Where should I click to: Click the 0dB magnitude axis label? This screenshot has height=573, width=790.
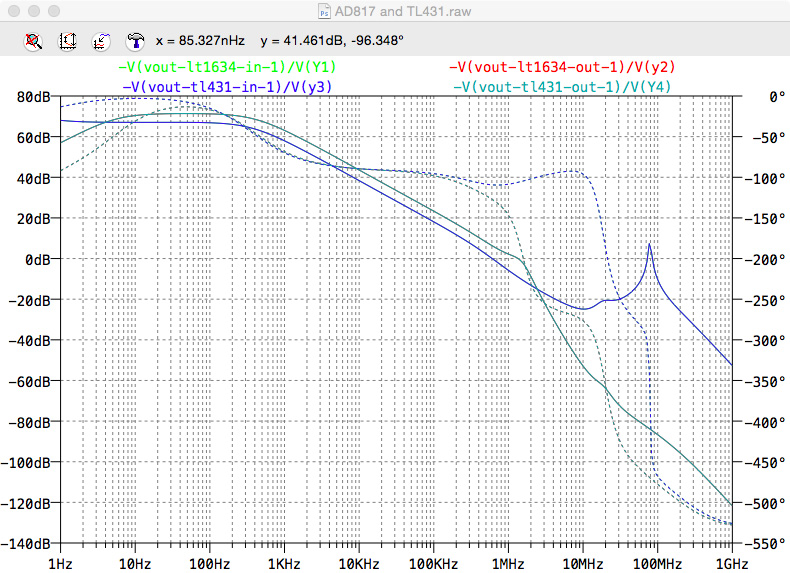(38, 260)
